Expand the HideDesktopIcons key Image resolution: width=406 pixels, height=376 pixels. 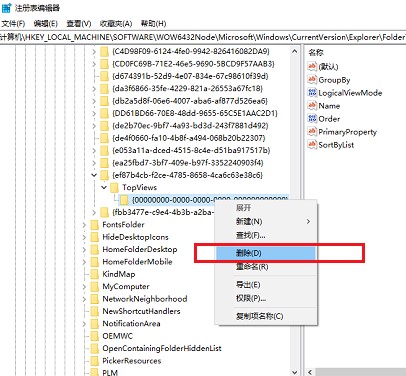click(84, 237)
